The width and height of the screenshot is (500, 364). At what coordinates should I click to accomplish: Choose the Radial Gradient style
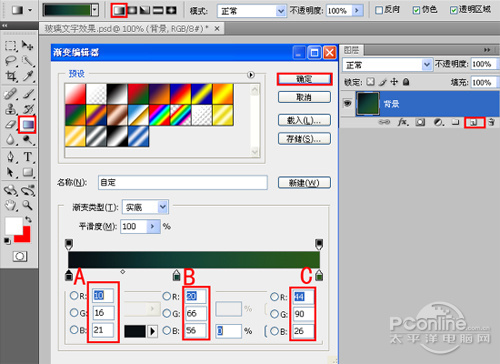132,11
